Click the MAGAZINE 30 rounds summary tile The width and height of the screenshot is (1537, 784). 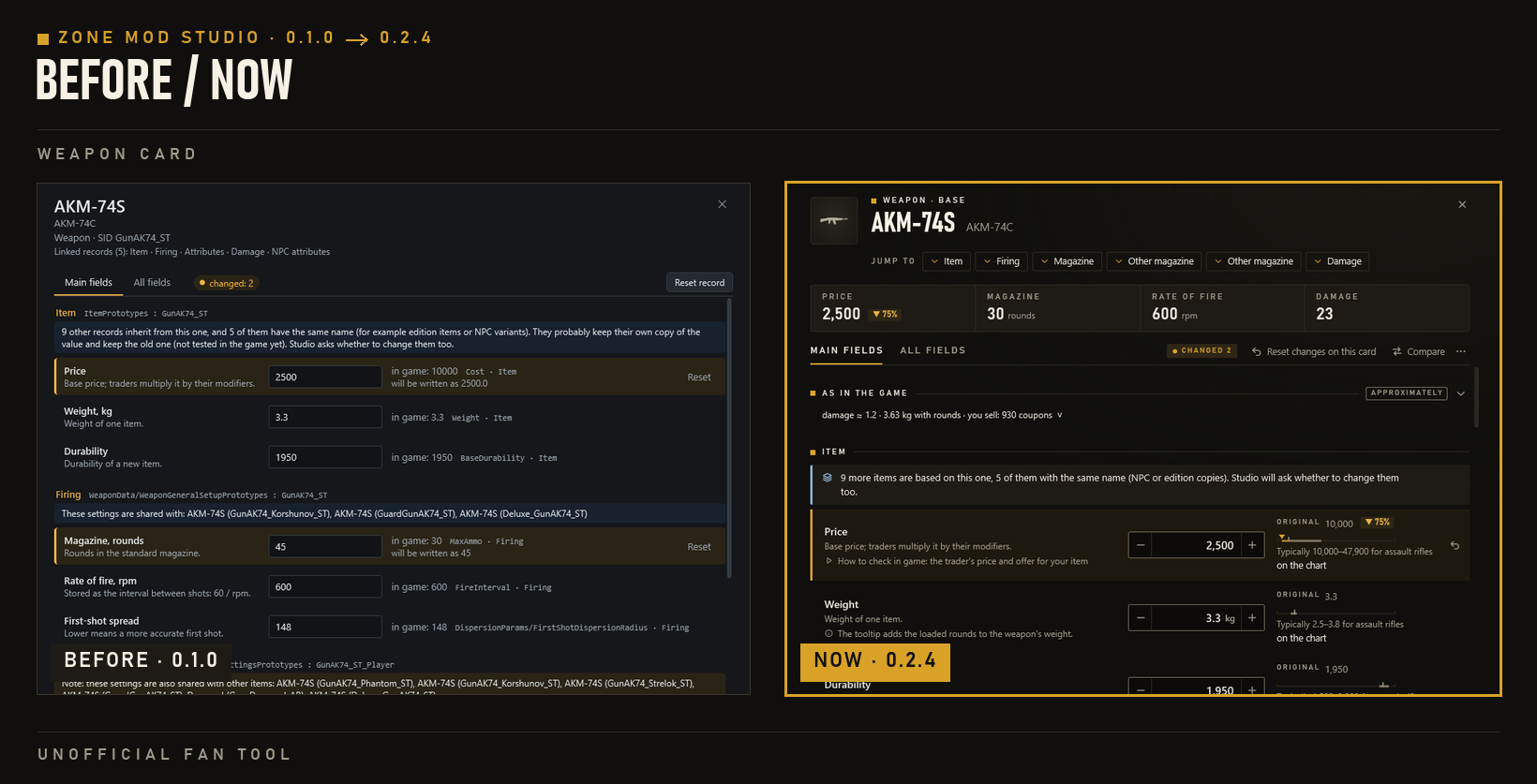click(x=1057, y=308)
